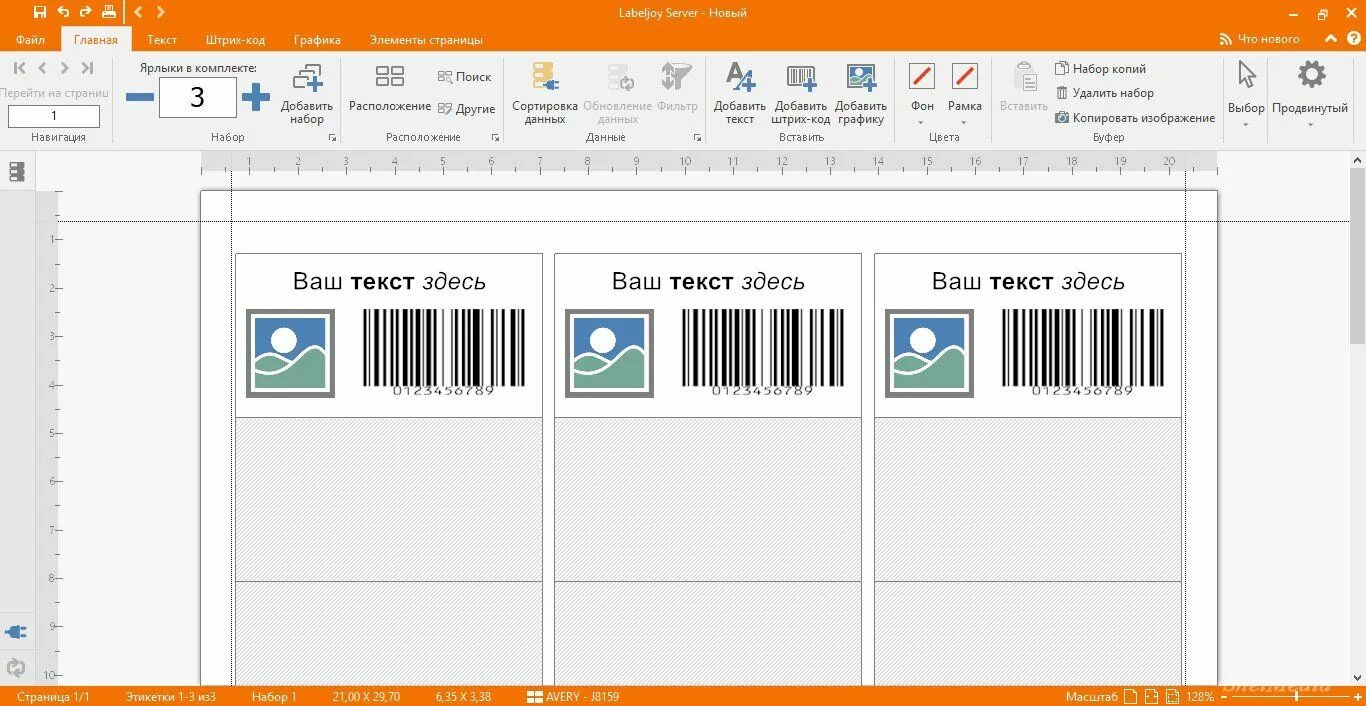The width and height of the screenshot is (1366, 706).
Task: Click the Другие layouts button
Action: tap(466, 109)
